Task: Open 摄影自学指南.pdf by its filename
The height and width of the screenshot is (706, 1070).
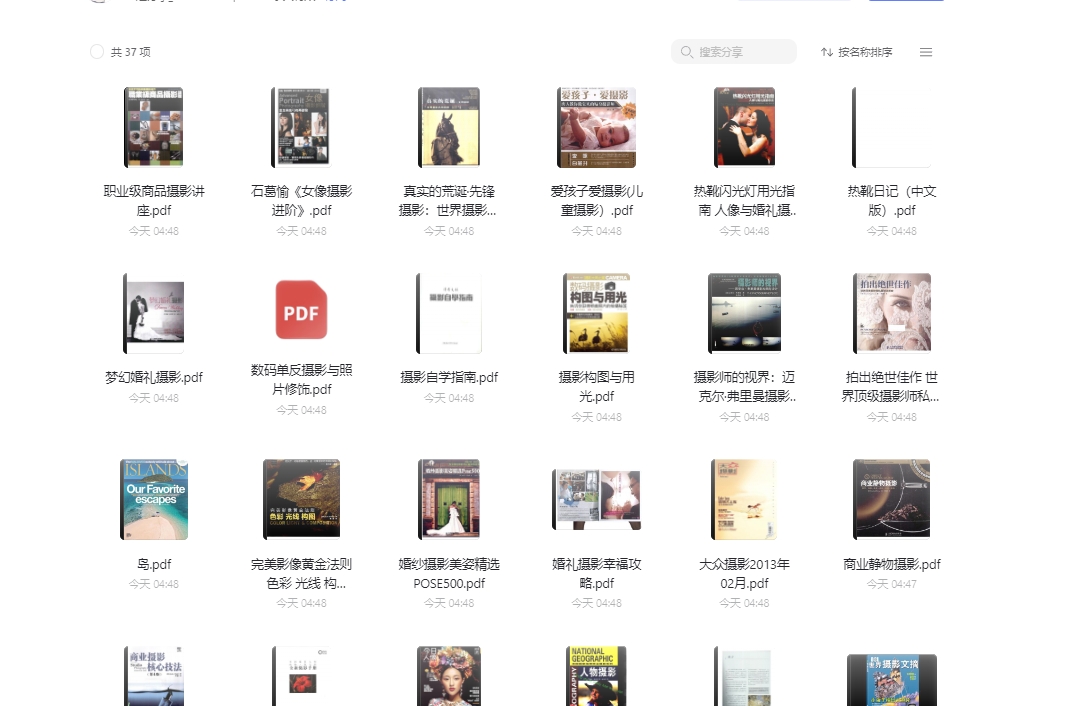Action: coord(449,378)
